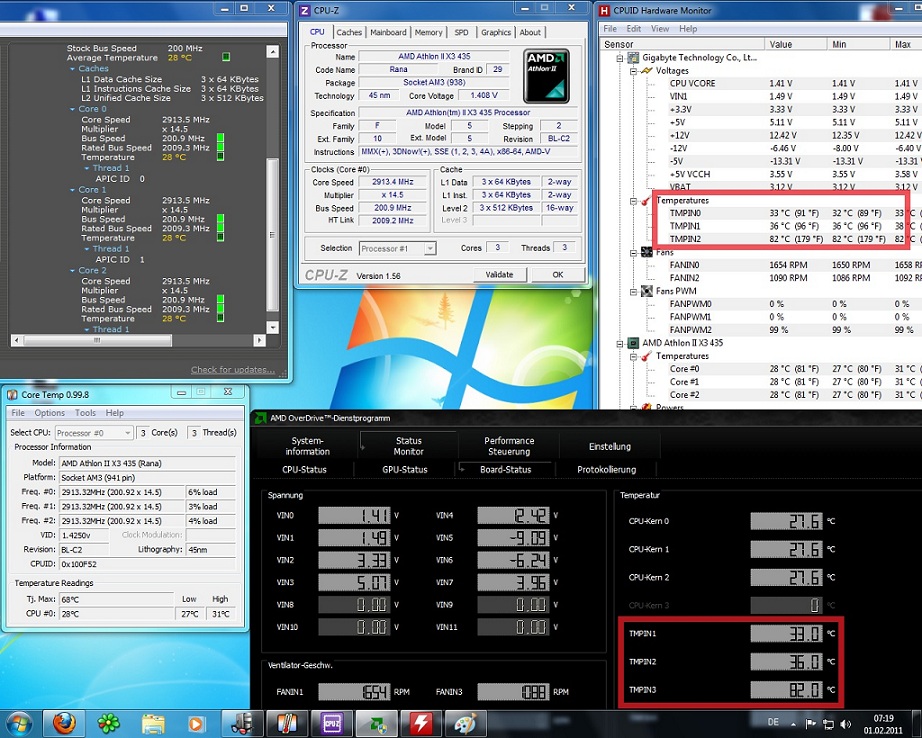
Task: Click the volume speaker tray icon
Action: 846,724
